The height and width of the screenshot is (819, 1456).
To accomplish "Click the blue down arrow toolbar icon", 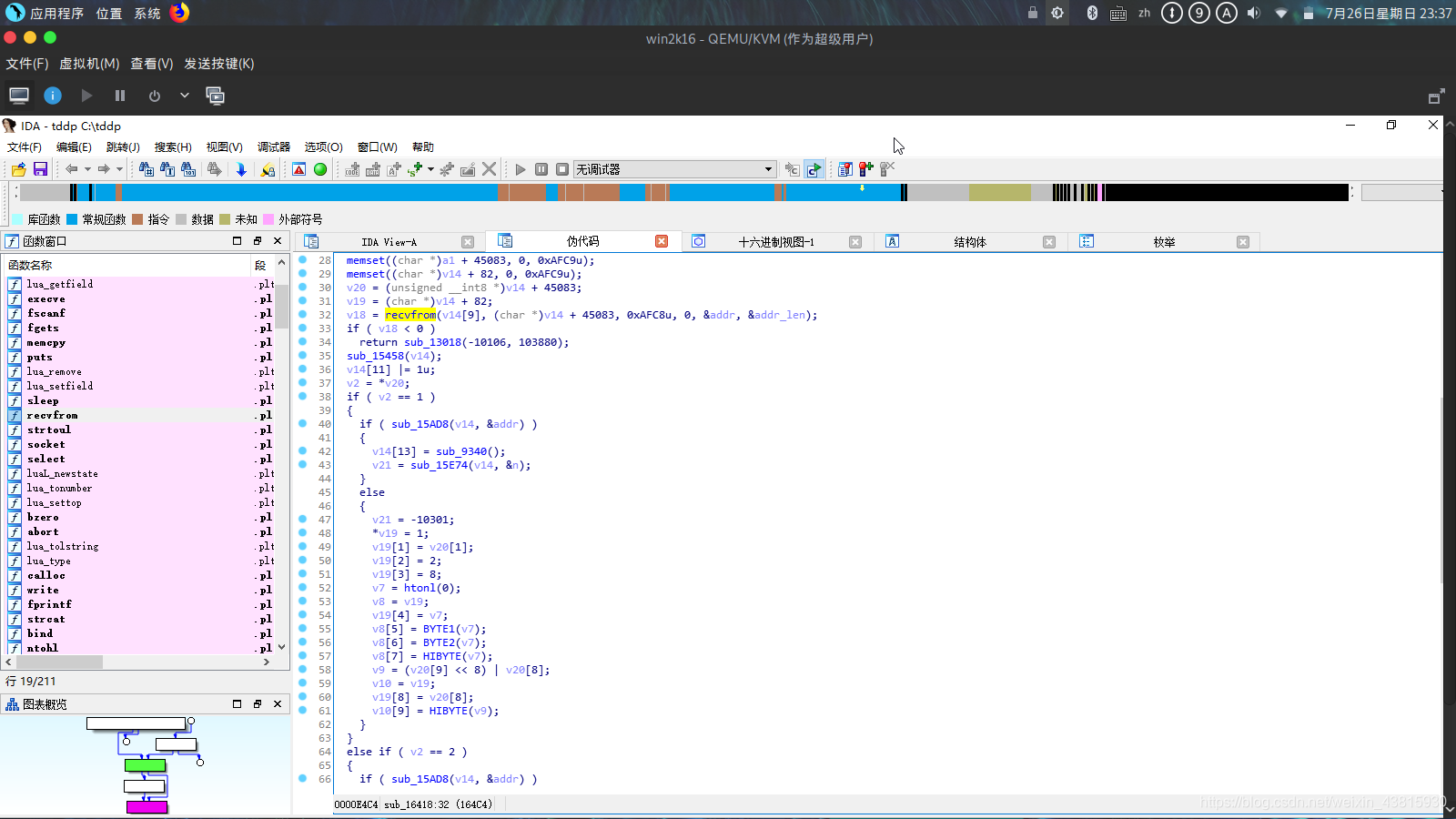I will coord(241,169).
